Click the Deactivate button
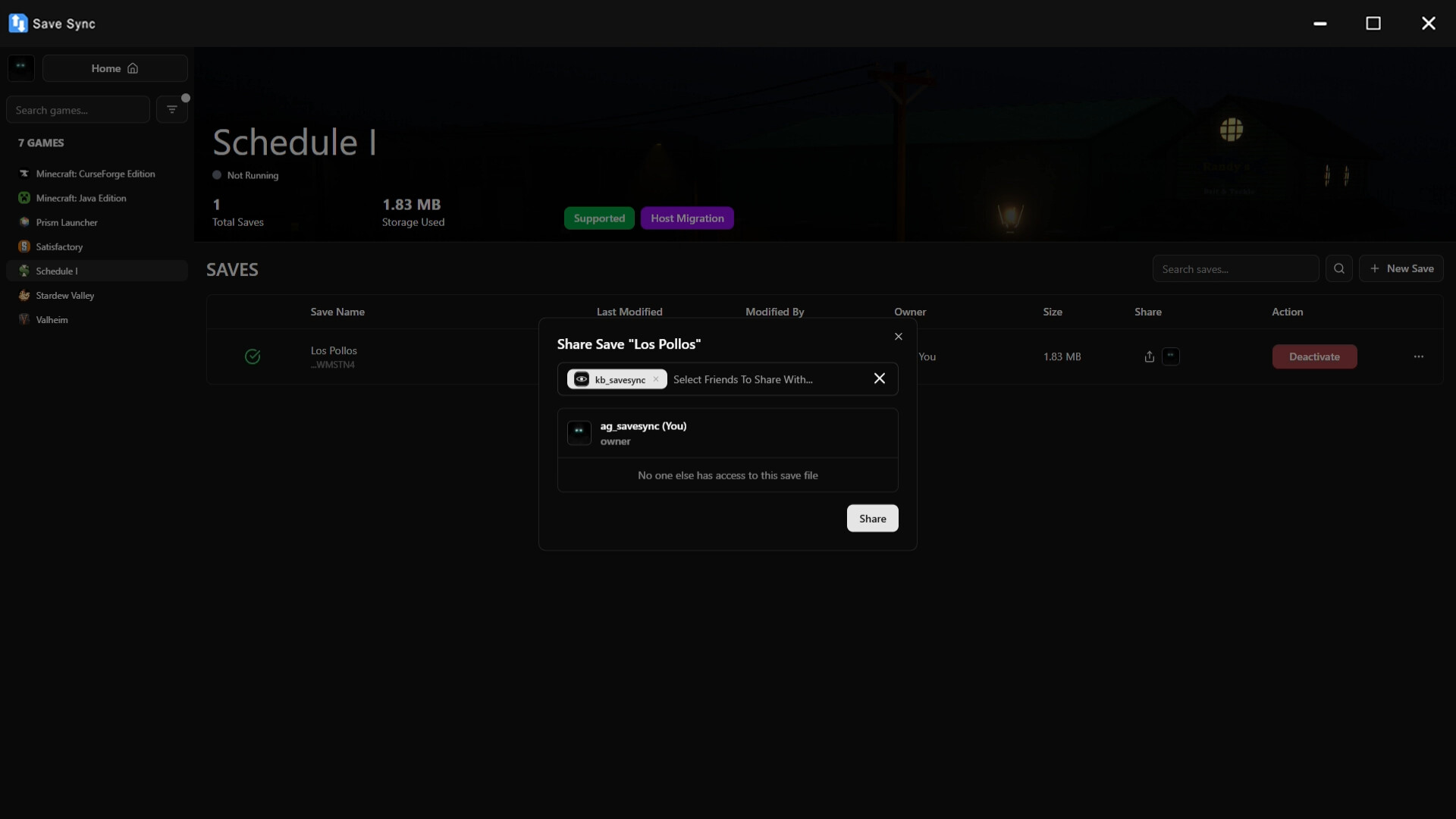Screen dimensions: 1456x819 1314,356
